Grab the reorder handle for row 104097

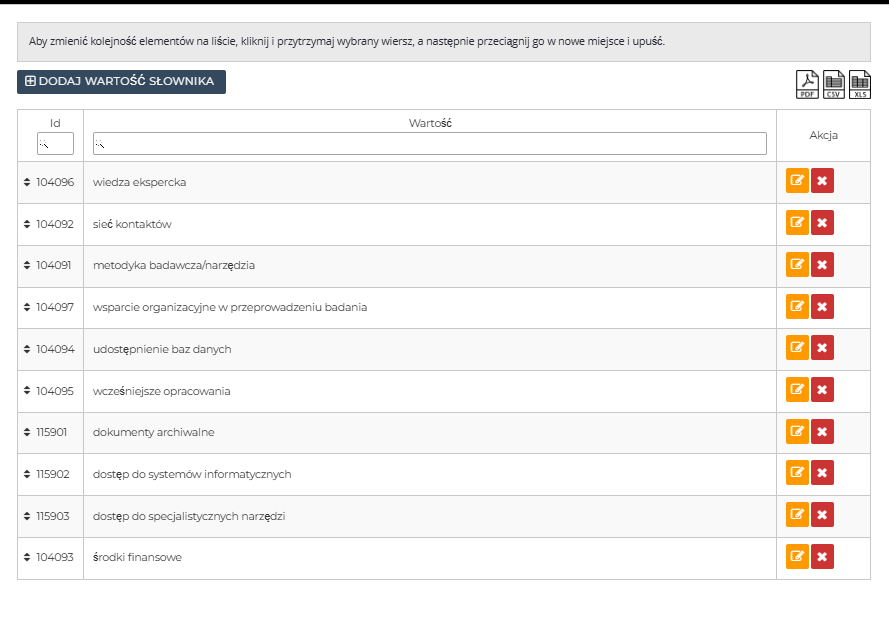point(27,307)
